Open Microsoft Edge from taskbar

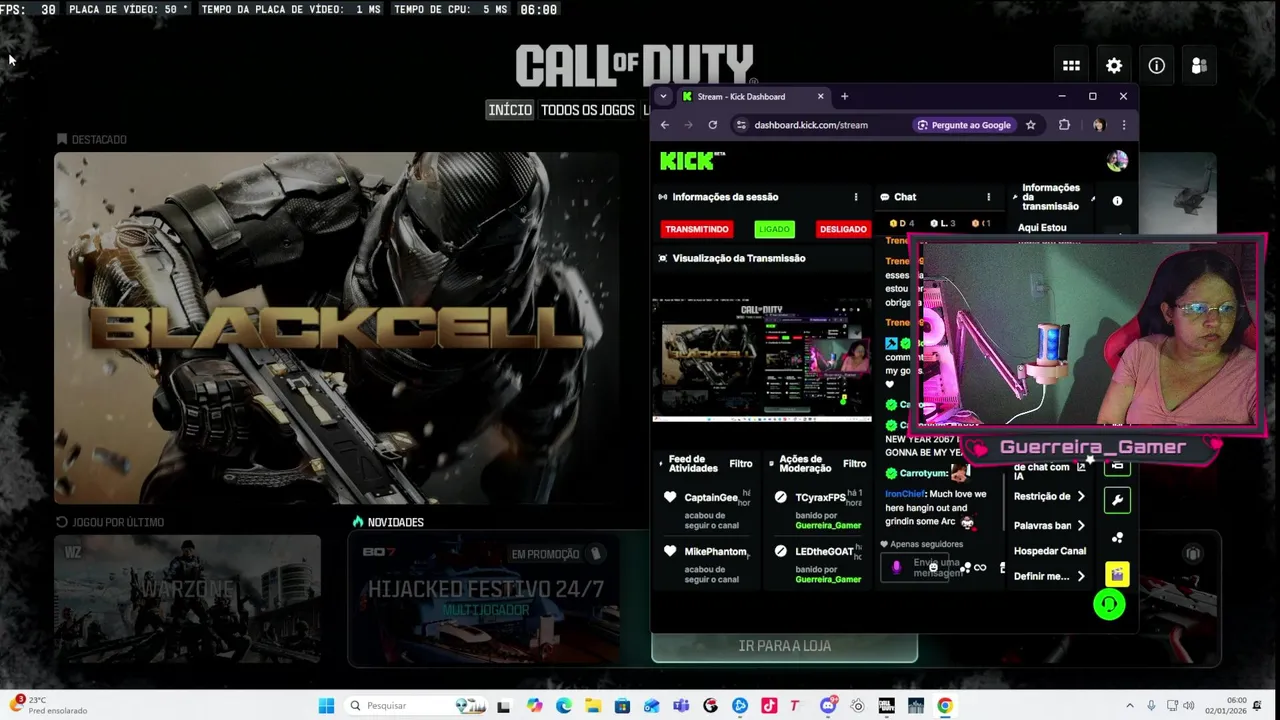tap(563, 706)
